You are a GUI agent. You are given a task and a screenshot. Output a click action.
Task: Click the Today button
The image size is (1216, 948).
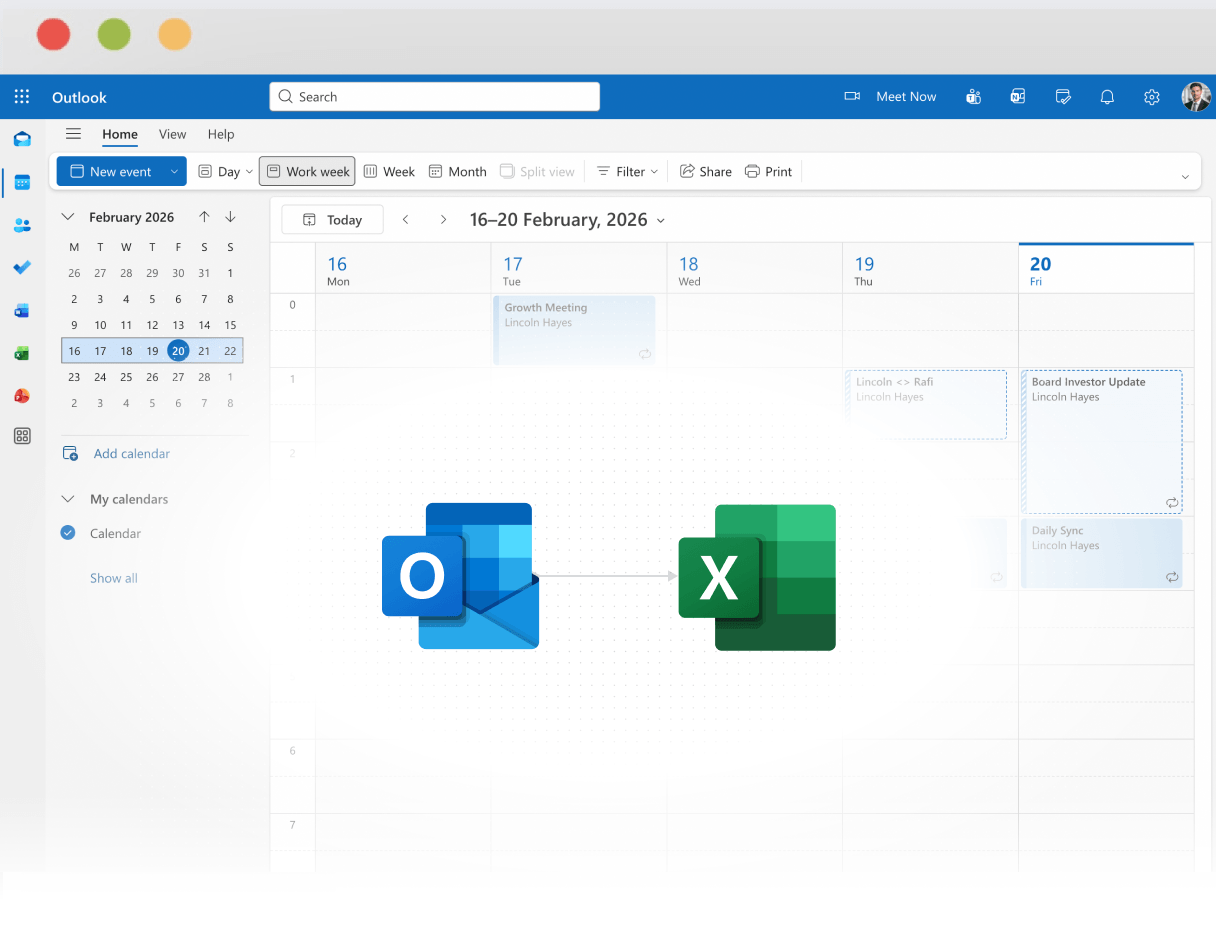[x=332, y=219]
